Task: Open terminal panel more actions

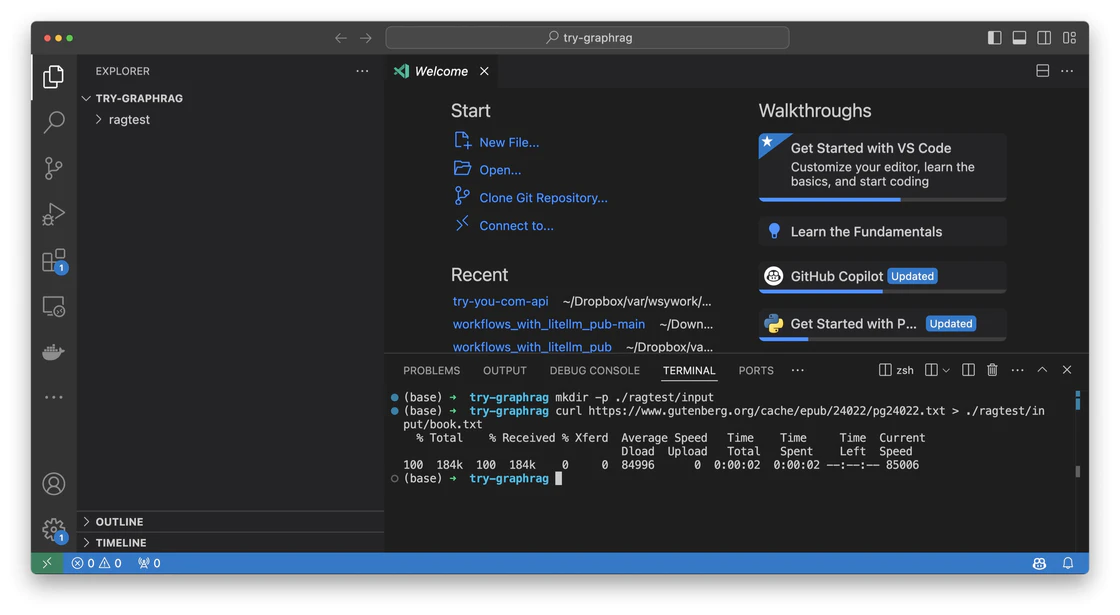Action: tap(1017, 370)
